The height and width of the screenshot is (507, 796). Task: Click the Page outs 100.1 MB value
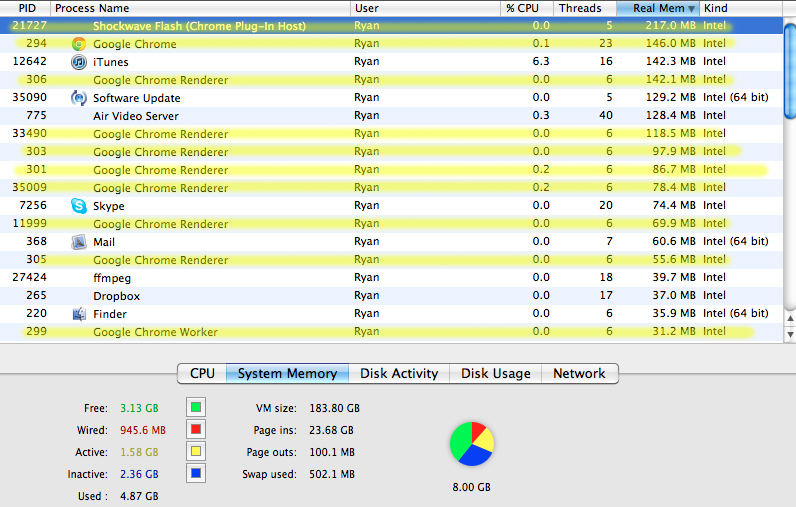pos(332,452)
